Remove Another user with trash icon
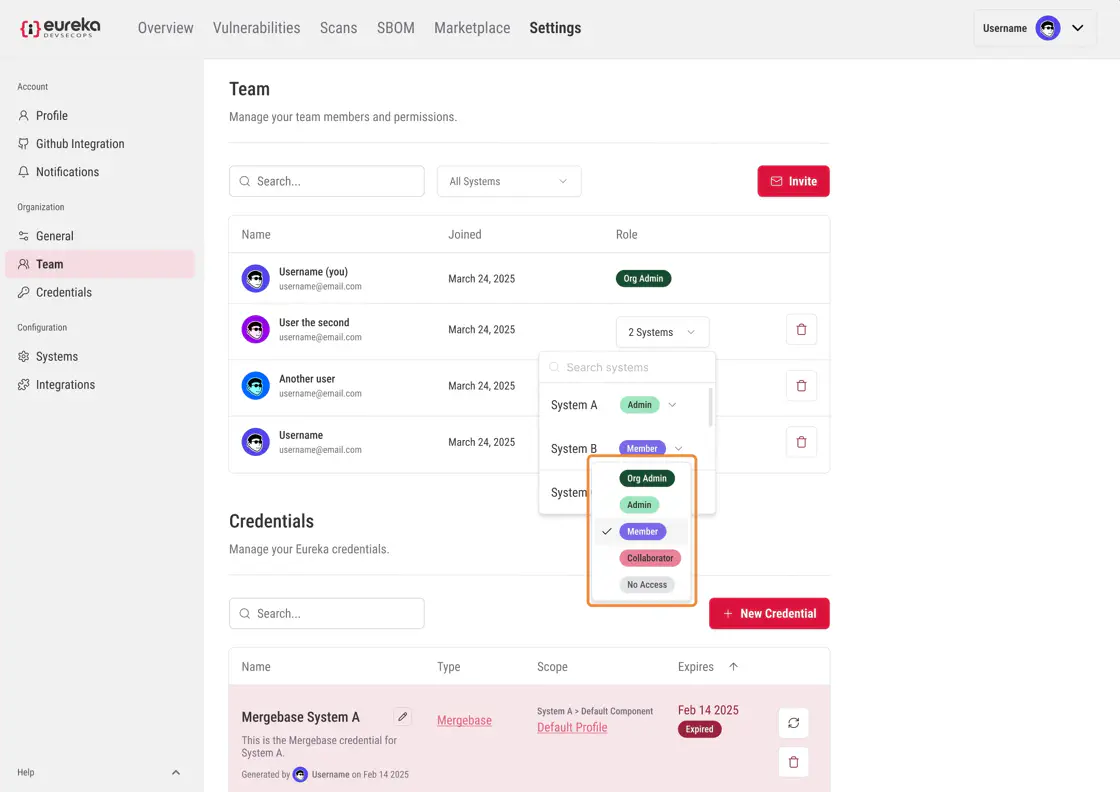This screenshot has height=792, width=1120. coord(801,385)
